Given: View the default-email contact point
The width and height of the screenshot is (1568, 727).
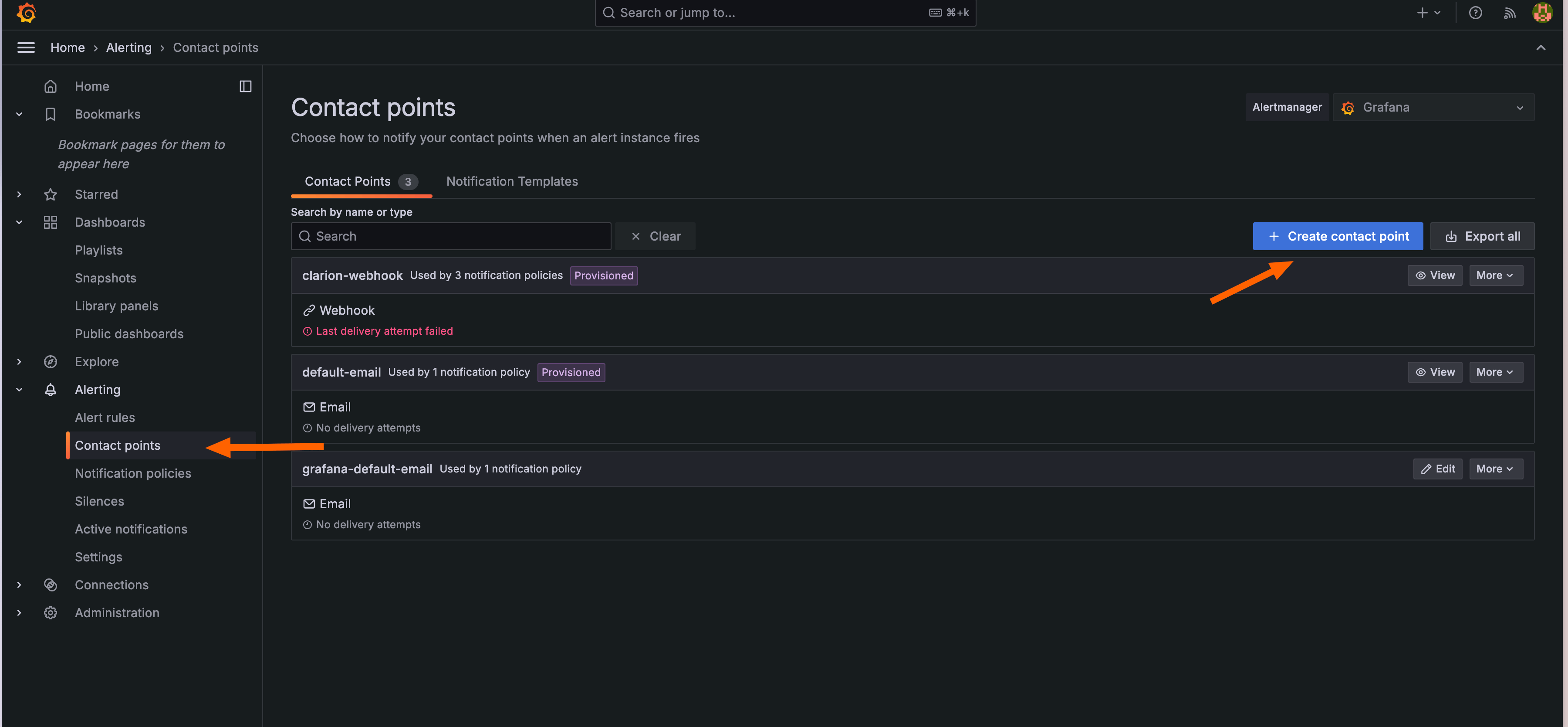Looking at the screenshot, I should coord(1435,372).
